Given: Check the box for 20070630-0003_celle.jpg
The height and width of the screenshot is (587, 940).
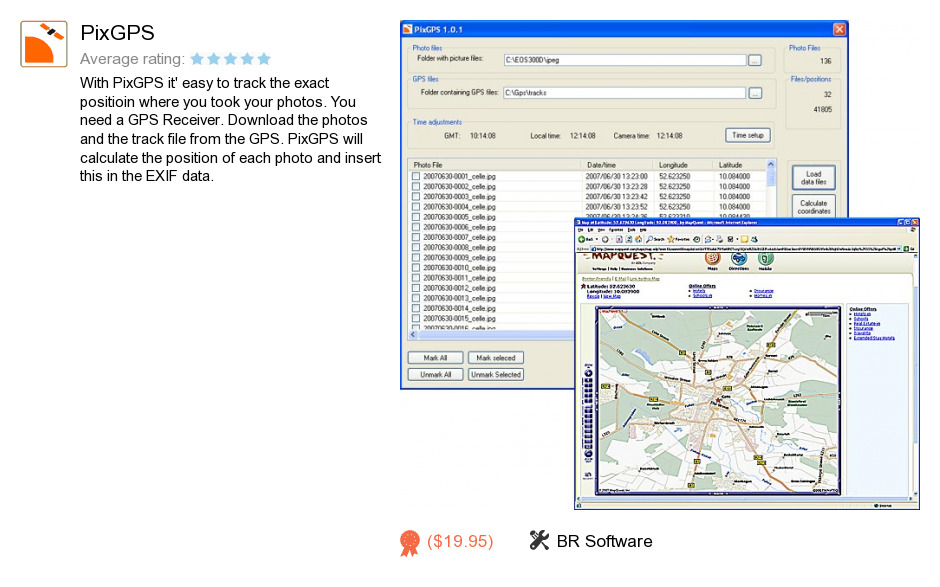Looking at the screenshot, I should click(416, 197).
